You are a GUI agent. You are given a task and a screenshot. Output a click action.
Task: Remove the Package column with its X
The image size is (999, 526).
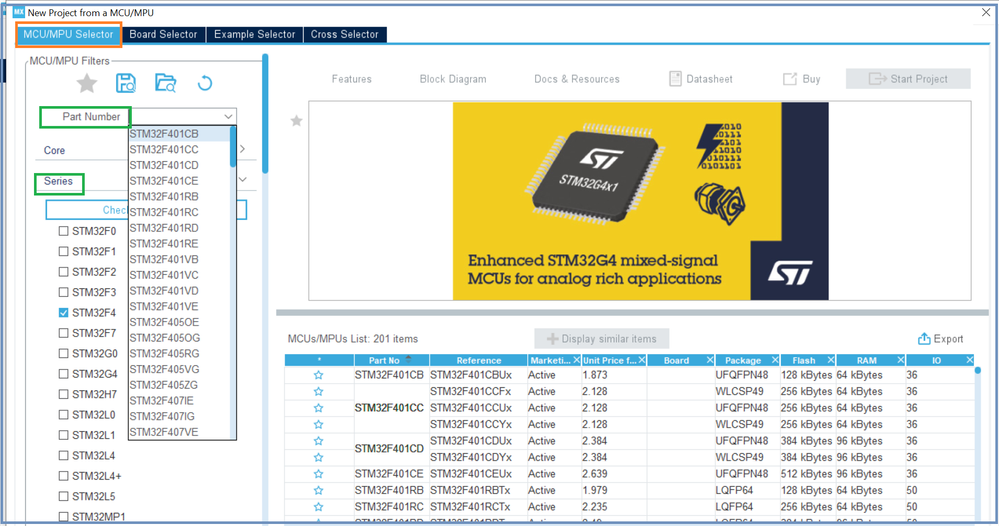point(775,360)
